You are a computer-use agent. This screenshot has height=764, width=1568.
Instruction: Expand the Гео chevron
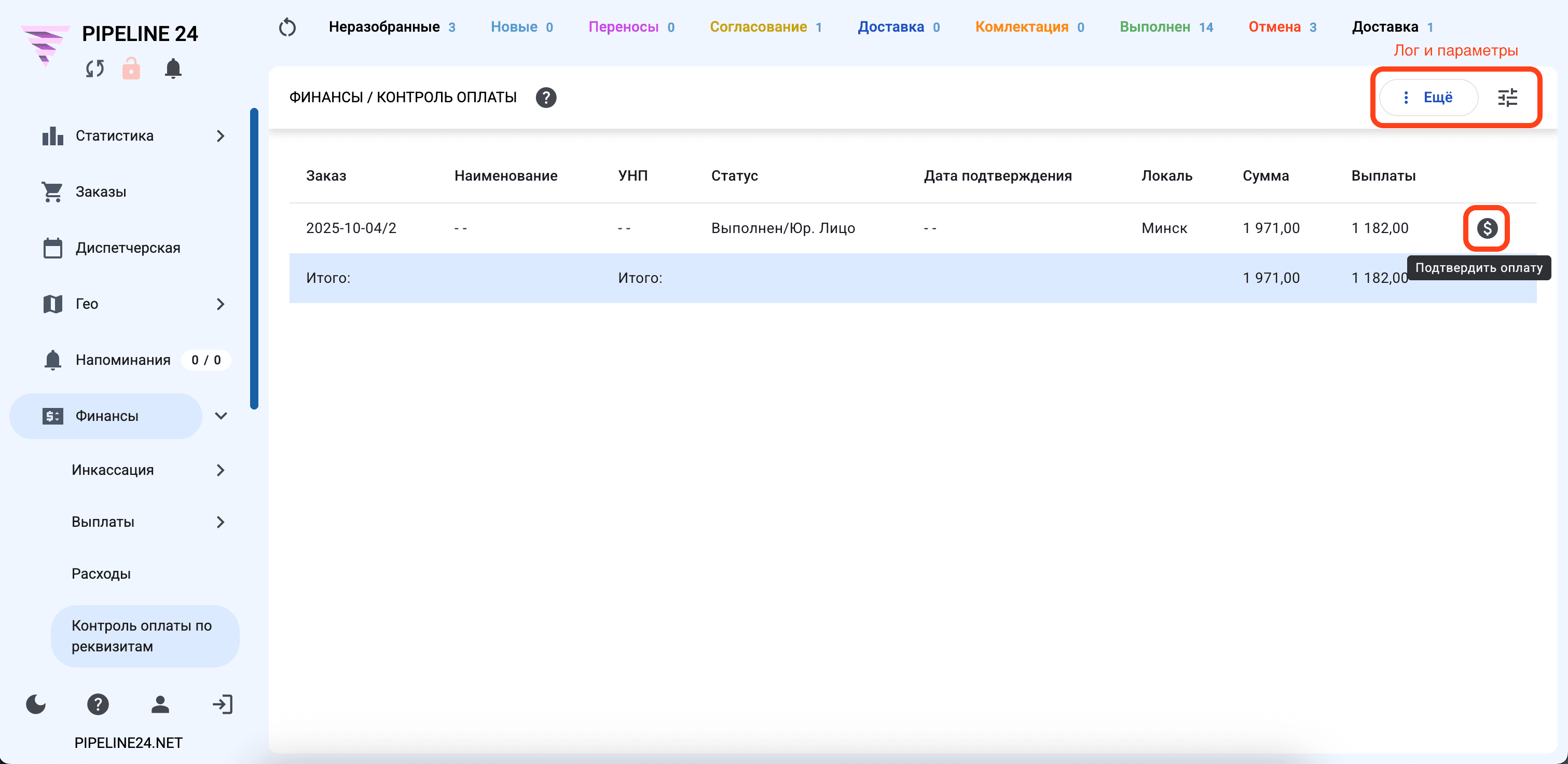coord(221,304)
